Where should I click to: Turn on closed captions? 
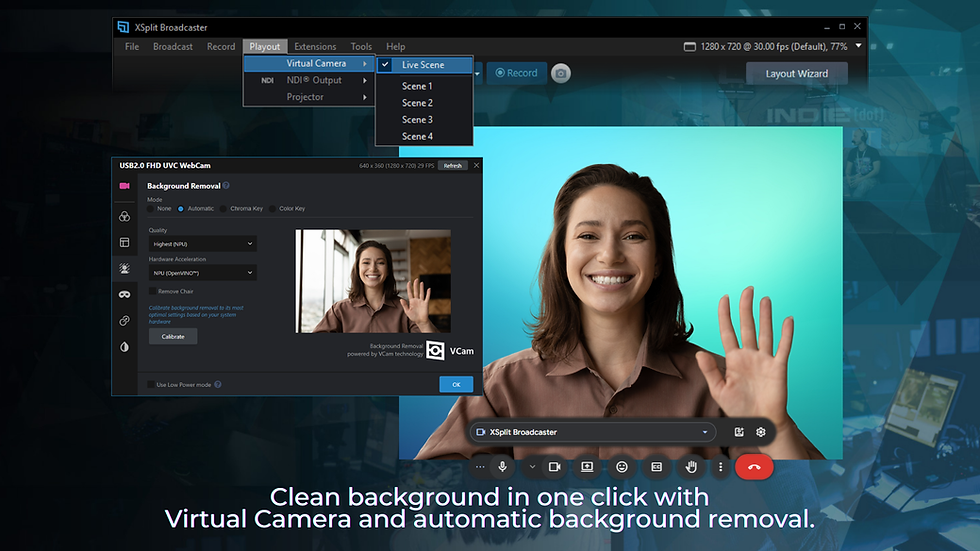point(656,467)
